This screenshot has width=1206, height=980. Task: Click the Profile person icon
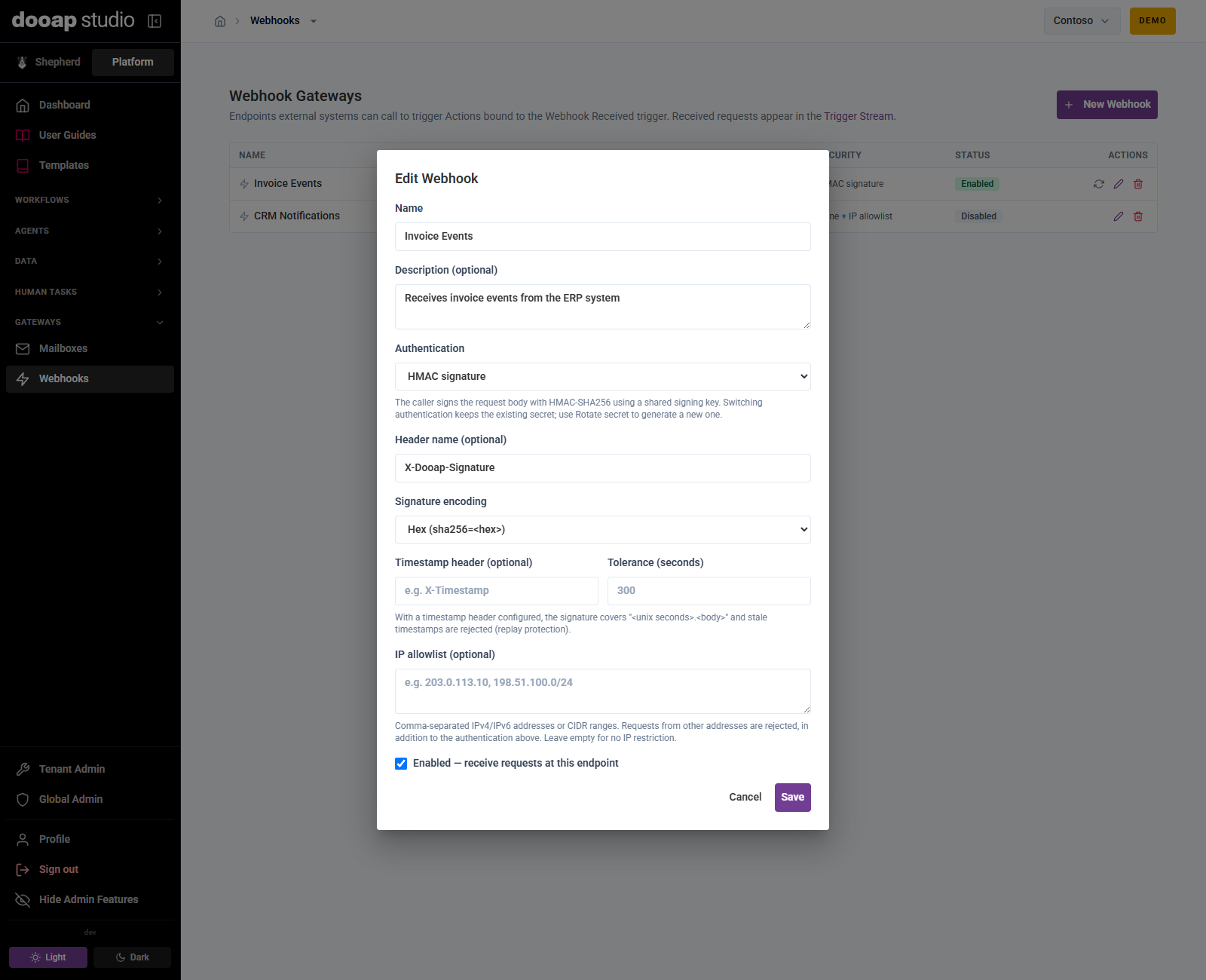(23, 840)
